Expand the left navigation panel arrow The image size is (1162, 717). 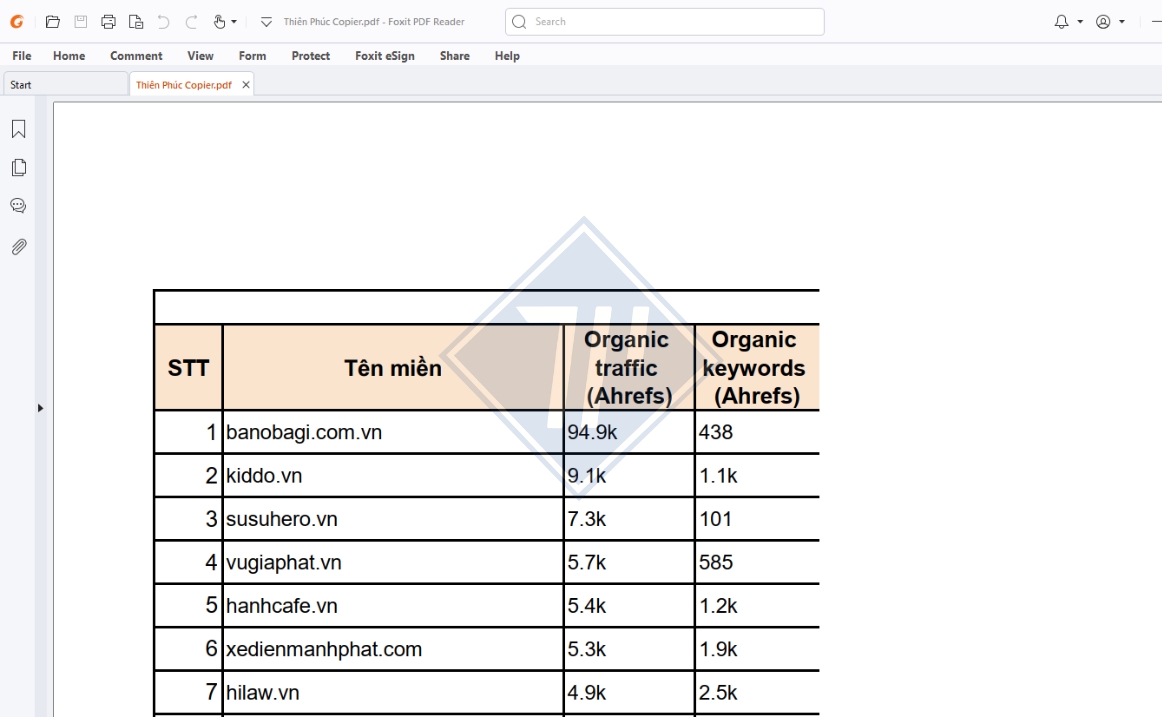coord(40,408)
